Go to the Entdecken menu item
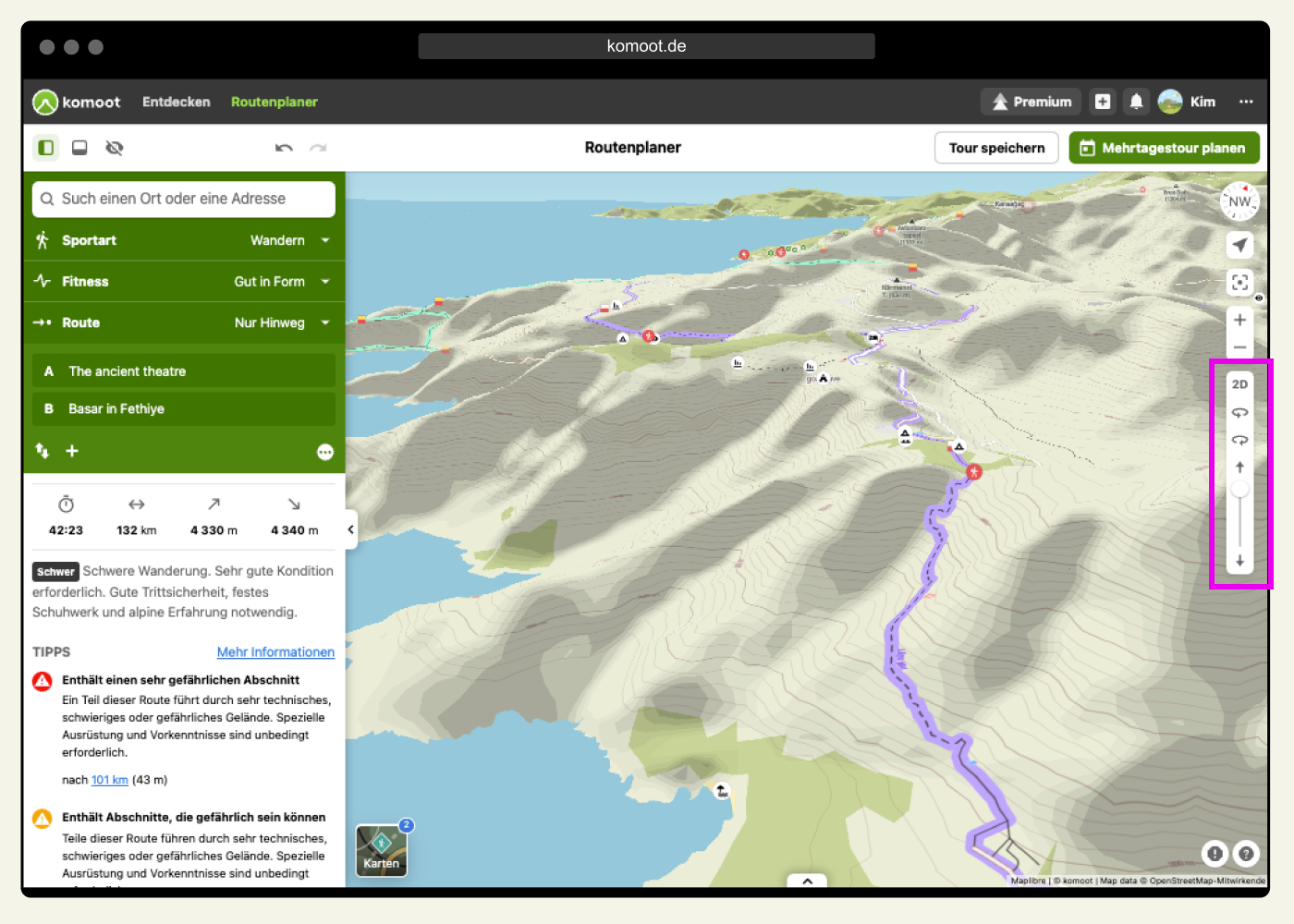The width and height of the screenshot is (1294, 924). coord(177,102)
